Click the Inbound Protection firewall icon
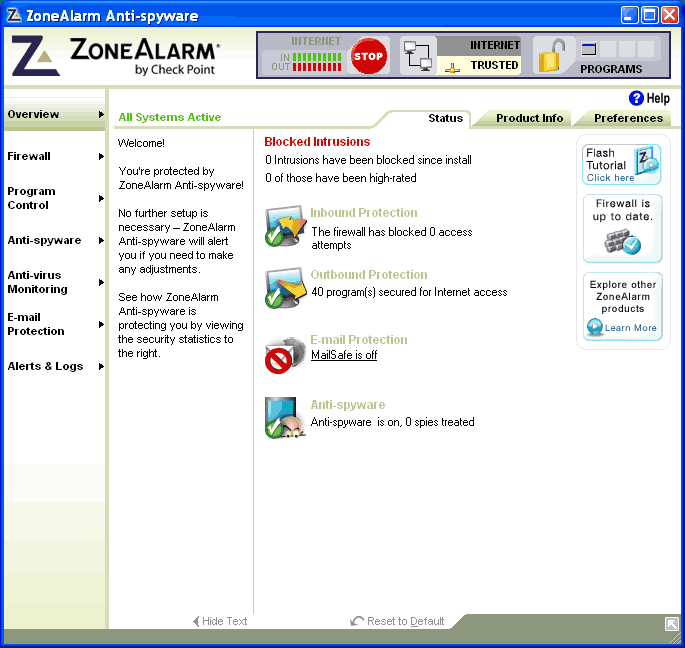685x648 pixels. pyautogui.click(x=285, y=226)
